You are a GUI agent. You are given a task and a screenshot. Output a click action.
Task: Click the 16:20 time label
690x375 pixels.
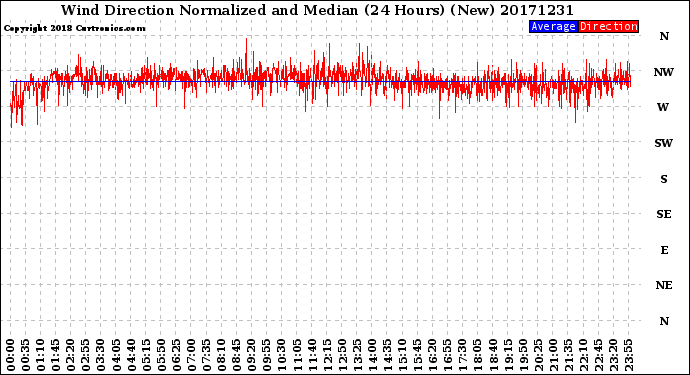433,355
